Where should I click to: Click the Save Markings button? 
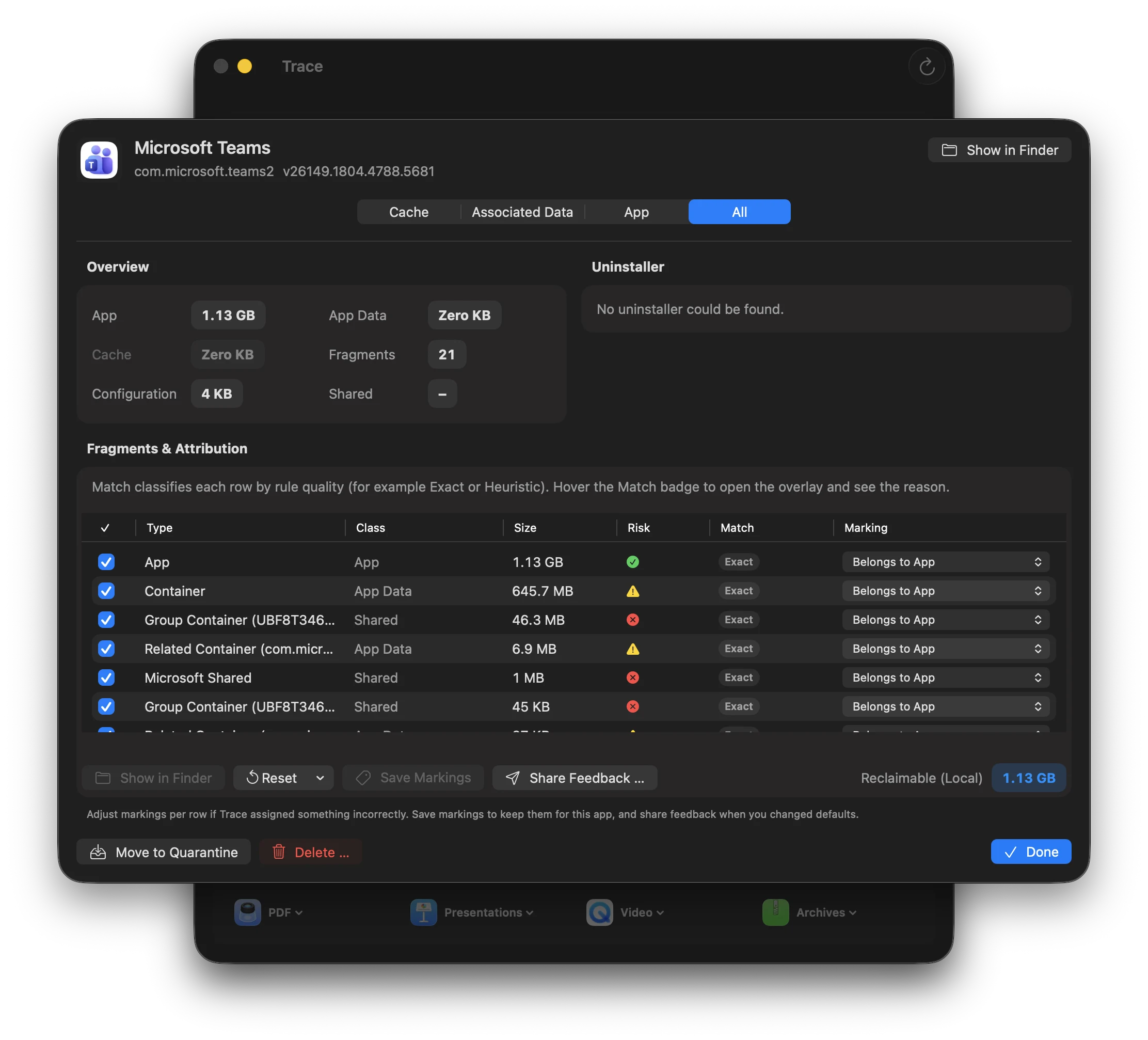point(413,778)
